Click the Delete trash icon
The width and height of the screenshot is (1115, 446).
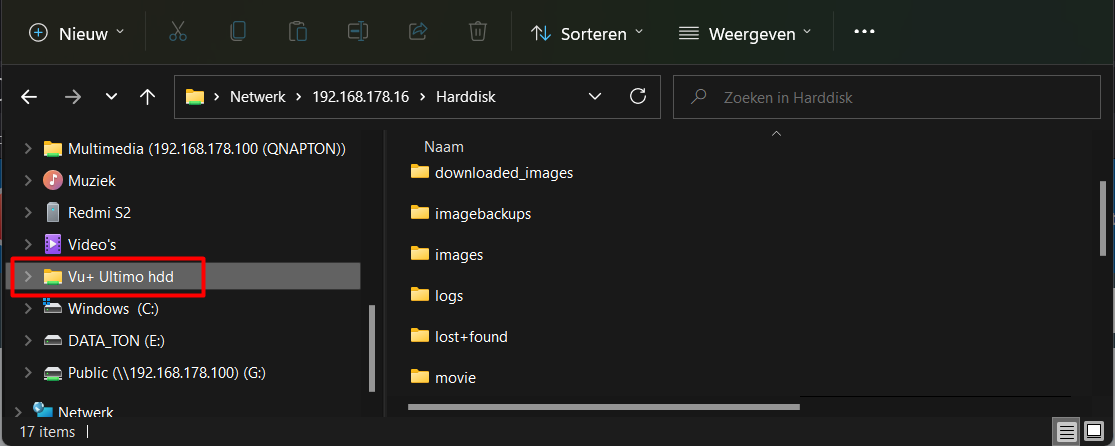pyautogui.click(x=477, y=31)
